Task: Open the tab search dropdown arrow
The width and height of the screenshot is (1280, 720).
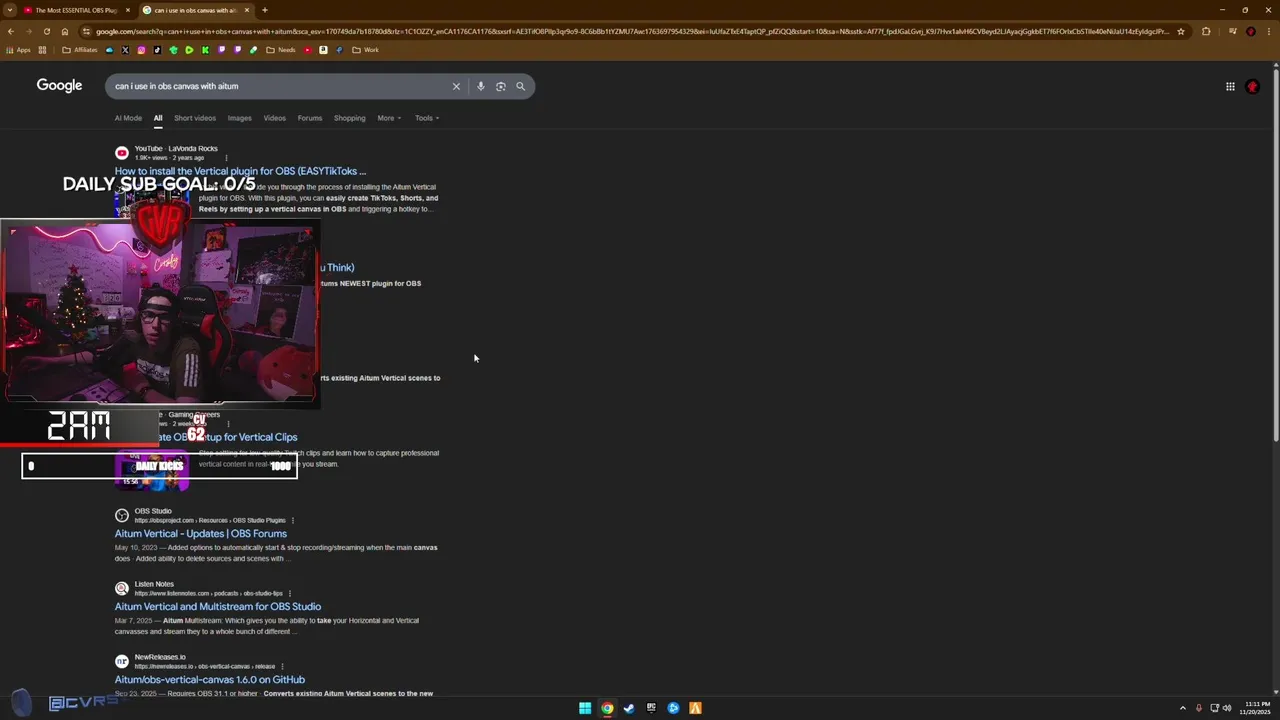Action: coord(10,10)
